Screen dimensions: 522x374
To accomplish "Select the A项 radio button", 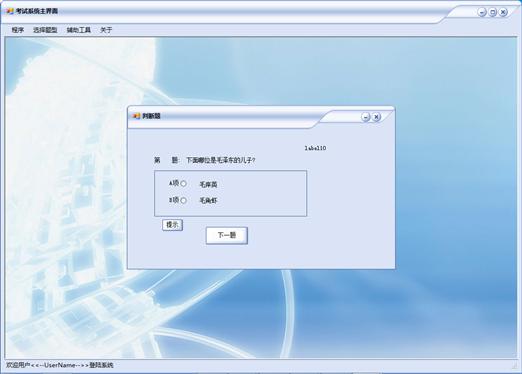I will pyautogui.click(x=183, y=184).
